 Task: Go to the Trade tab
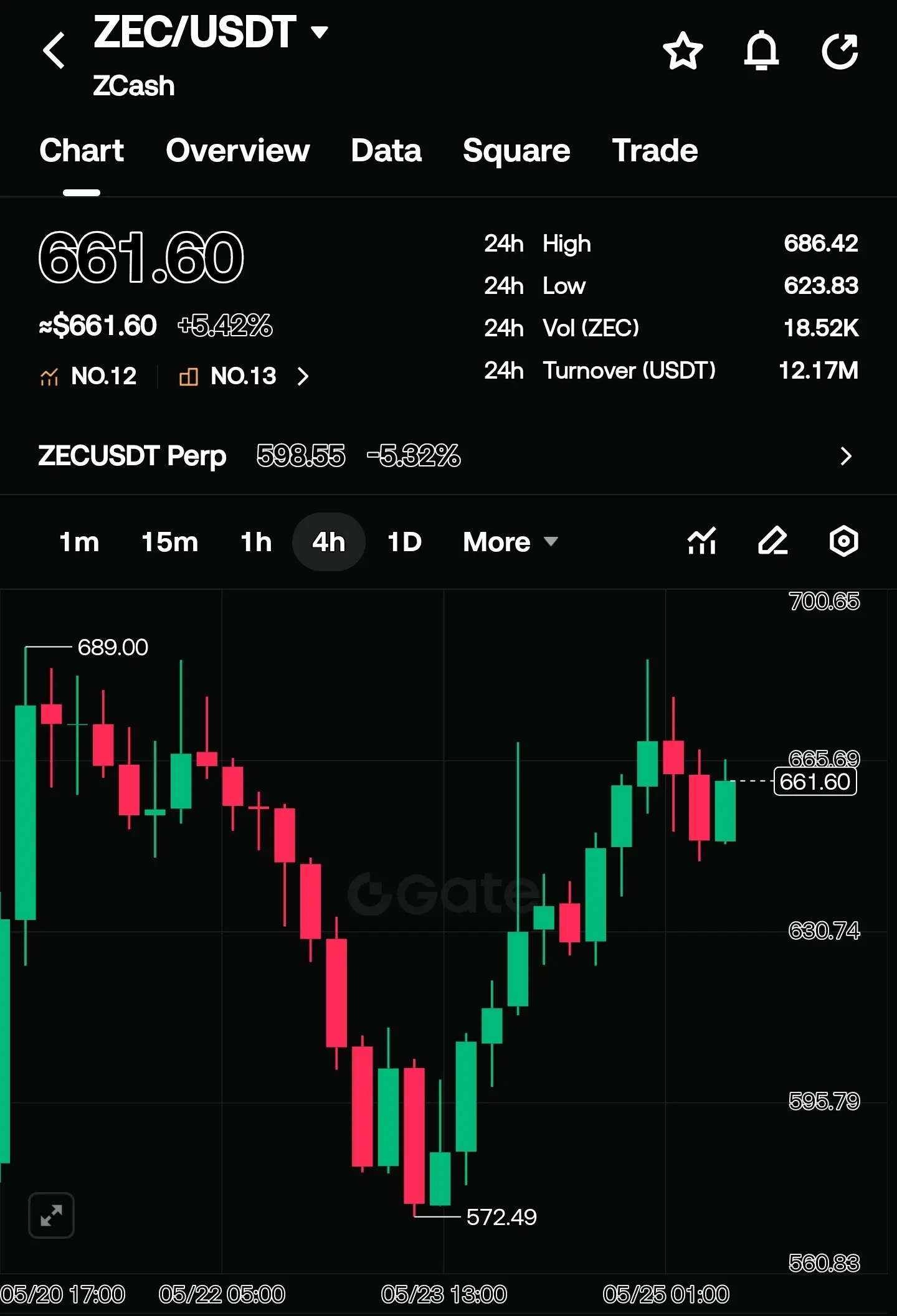(655, 150)
